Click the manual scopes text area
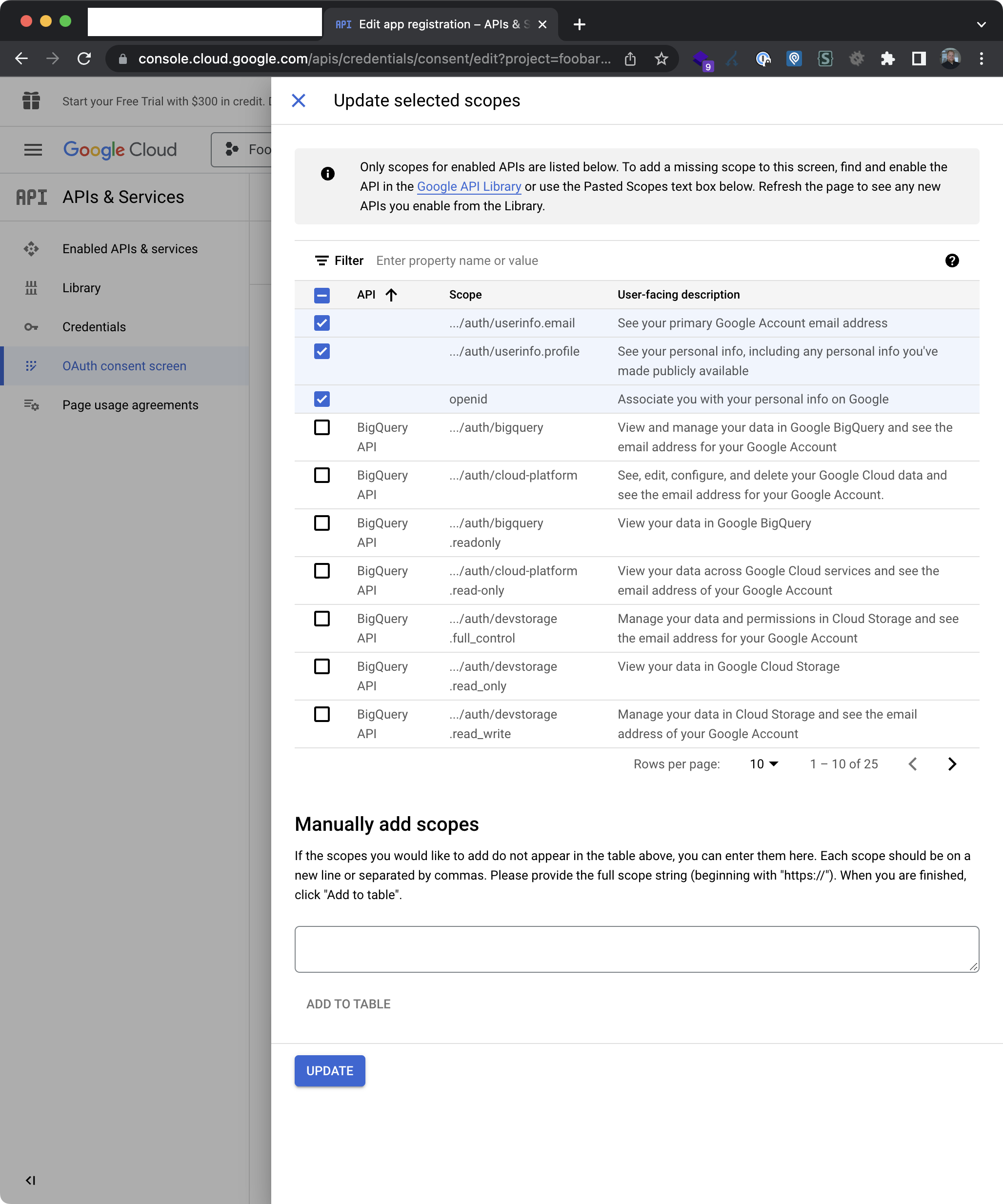 pyautogui.click(x=636, y=949)
